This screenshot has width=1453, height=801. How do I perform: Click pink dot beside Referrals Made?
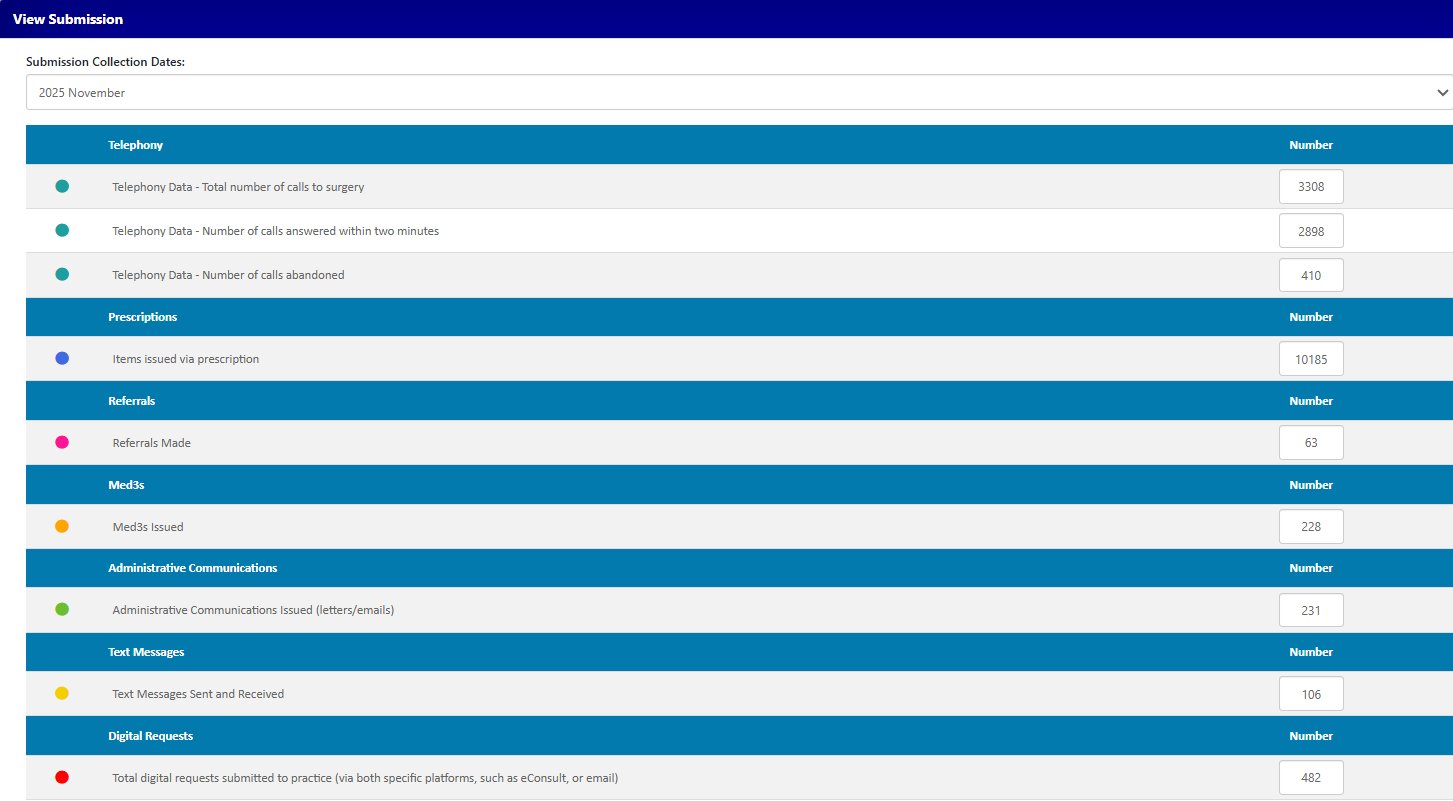pos(62,442)
